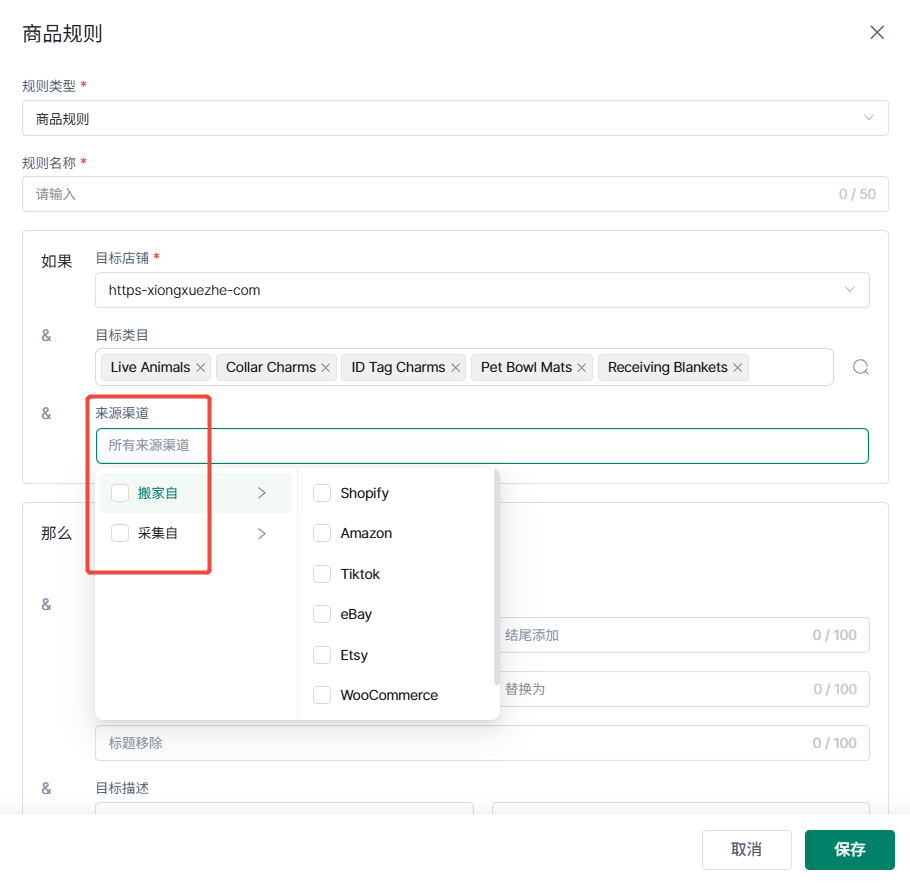Click the 目标类目 tag input box

464,367
